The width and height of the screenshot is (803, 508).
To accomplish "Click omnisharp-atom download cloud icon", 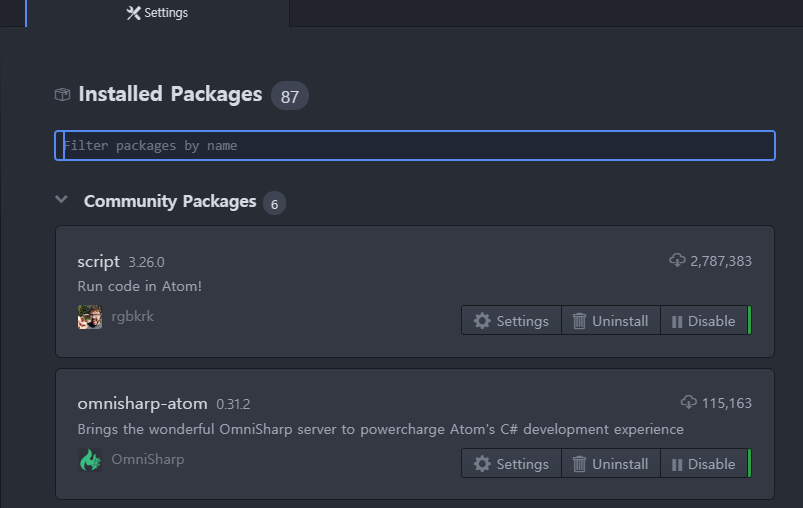I will [688, 402].
